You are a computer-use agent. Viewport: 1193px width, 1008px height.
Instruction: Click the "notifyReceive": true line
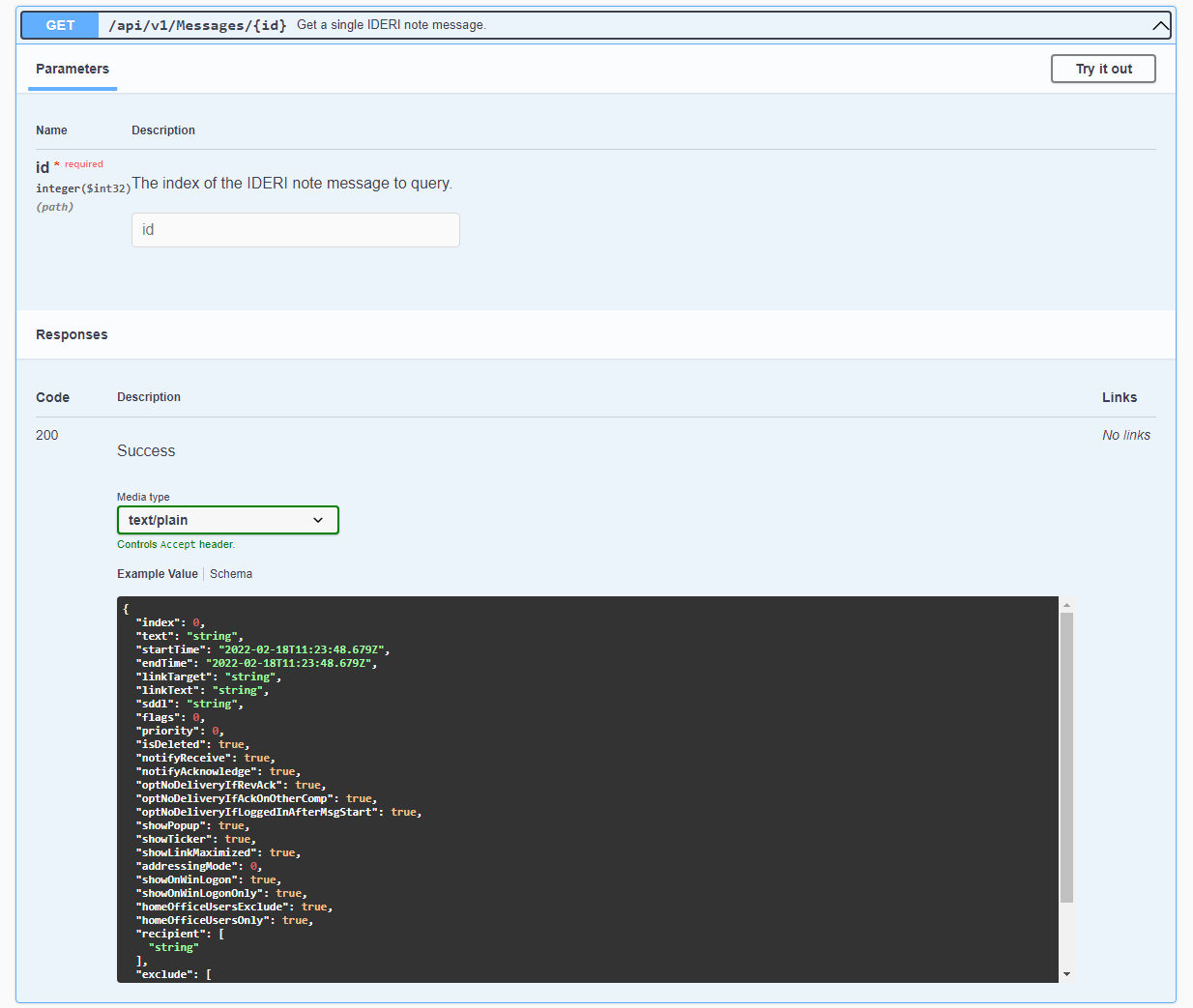tap(206, 758)
